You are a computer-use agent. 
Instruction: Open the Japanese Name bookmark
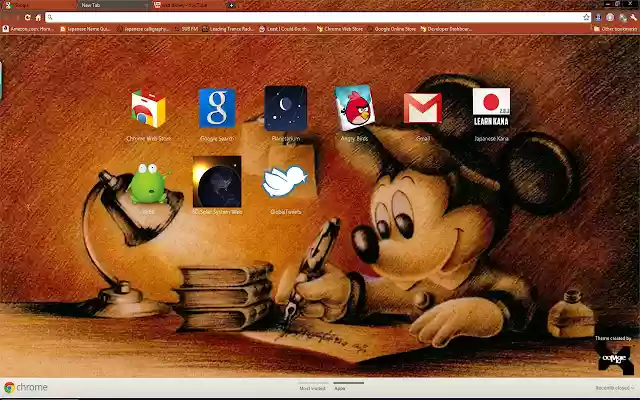pyautogui.click(x=85, y=29)
